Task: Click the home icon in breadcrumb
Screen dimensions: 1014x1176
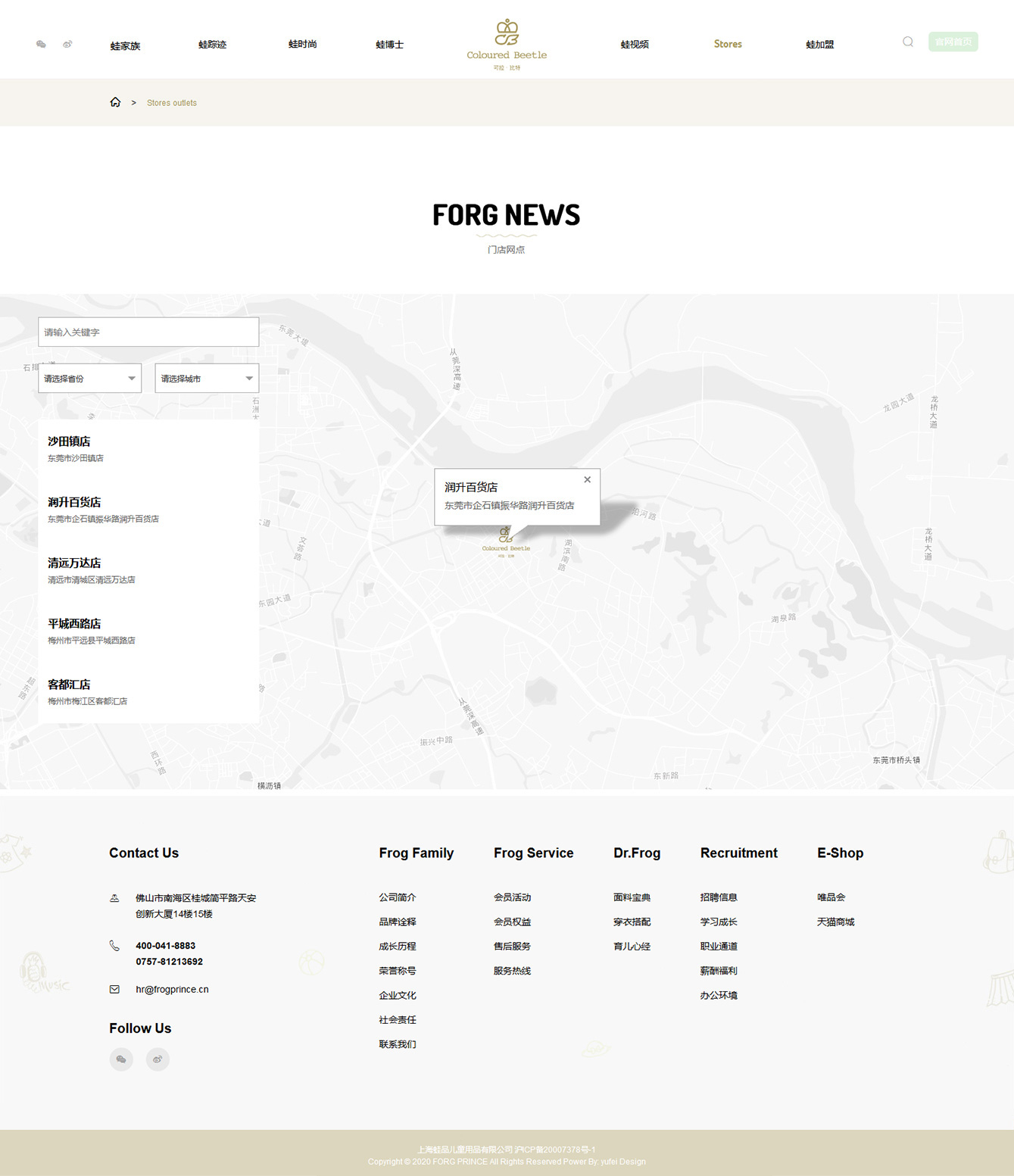Action: point(115,102)
